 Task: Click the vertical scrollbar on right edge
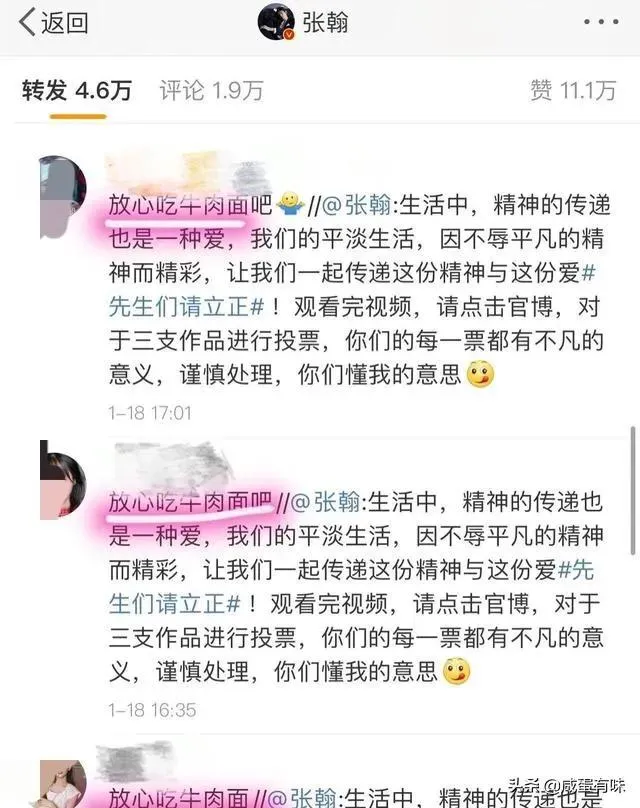(x=633, y=491)
